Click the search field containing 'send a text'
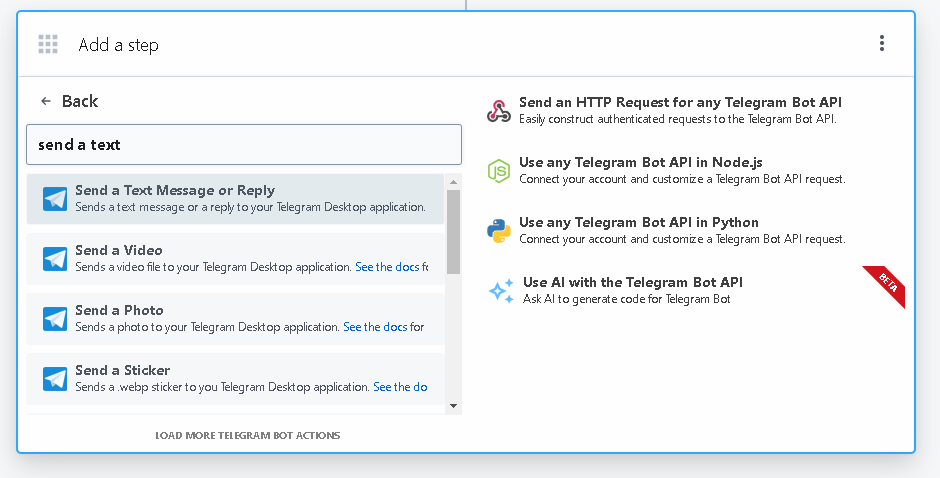 244,145
